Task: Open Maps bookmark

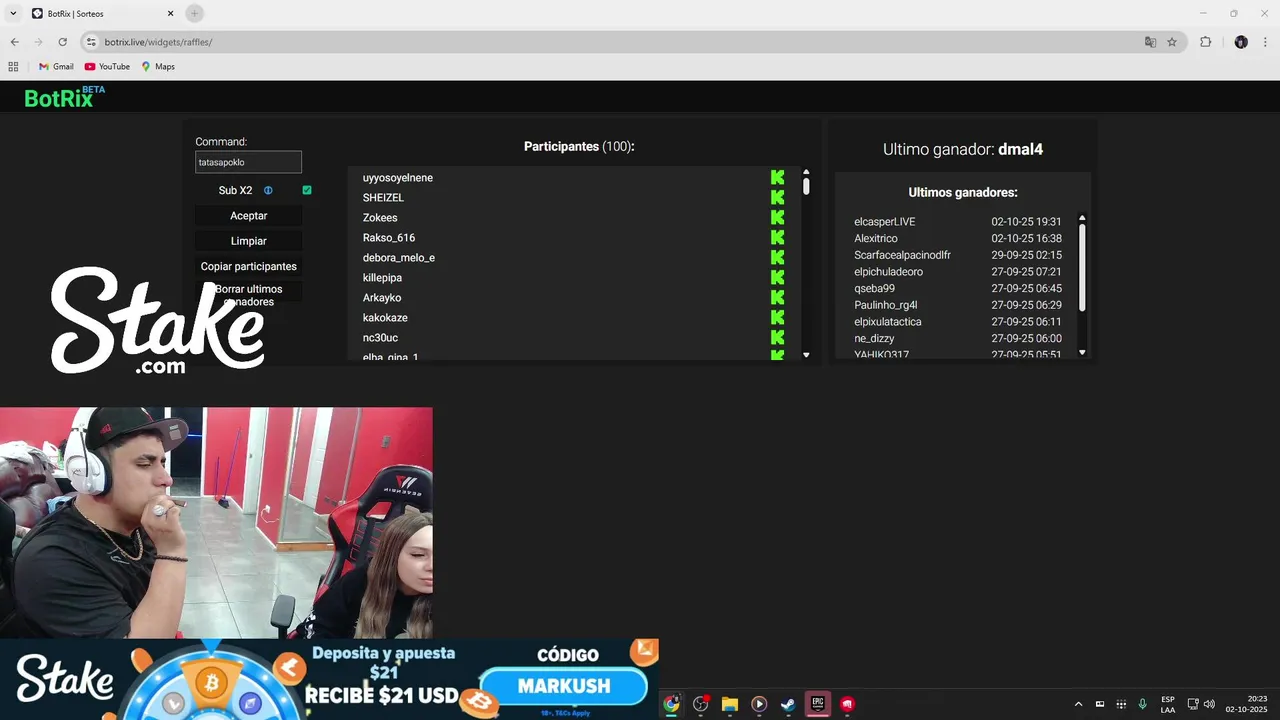Action: coord(158,67)
